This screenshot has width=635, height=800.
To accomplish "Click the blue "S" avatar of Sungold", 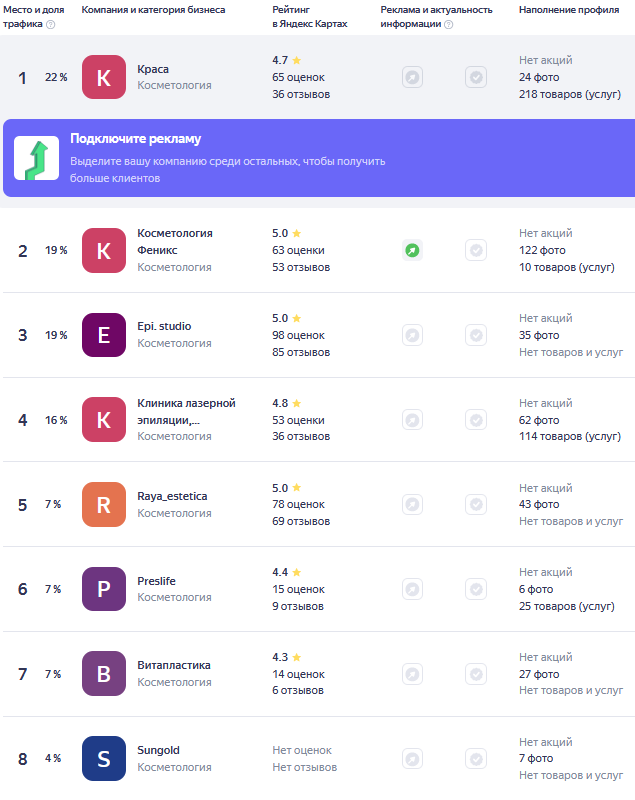I will (104, 758).
